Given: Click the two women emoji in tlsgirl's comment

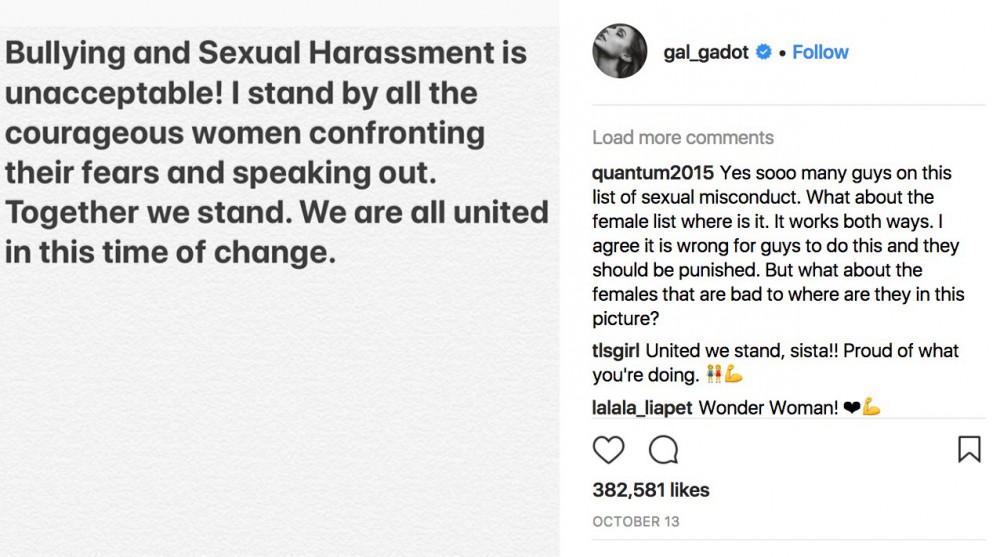Looking at the screenshot, I should coord(713,376).
